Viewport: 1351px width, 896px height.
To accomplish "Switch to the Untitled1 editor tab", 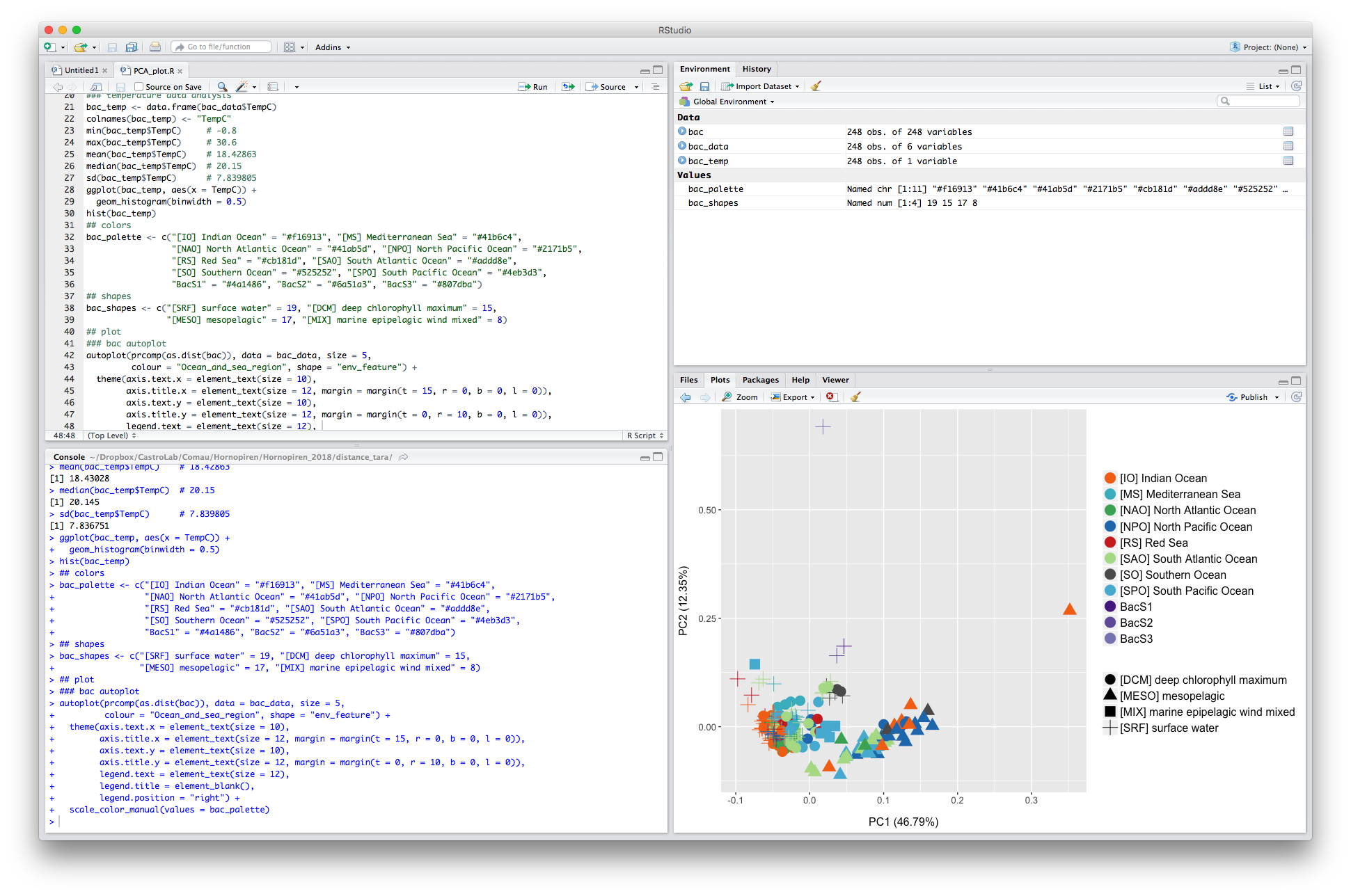I will [81, 70].
